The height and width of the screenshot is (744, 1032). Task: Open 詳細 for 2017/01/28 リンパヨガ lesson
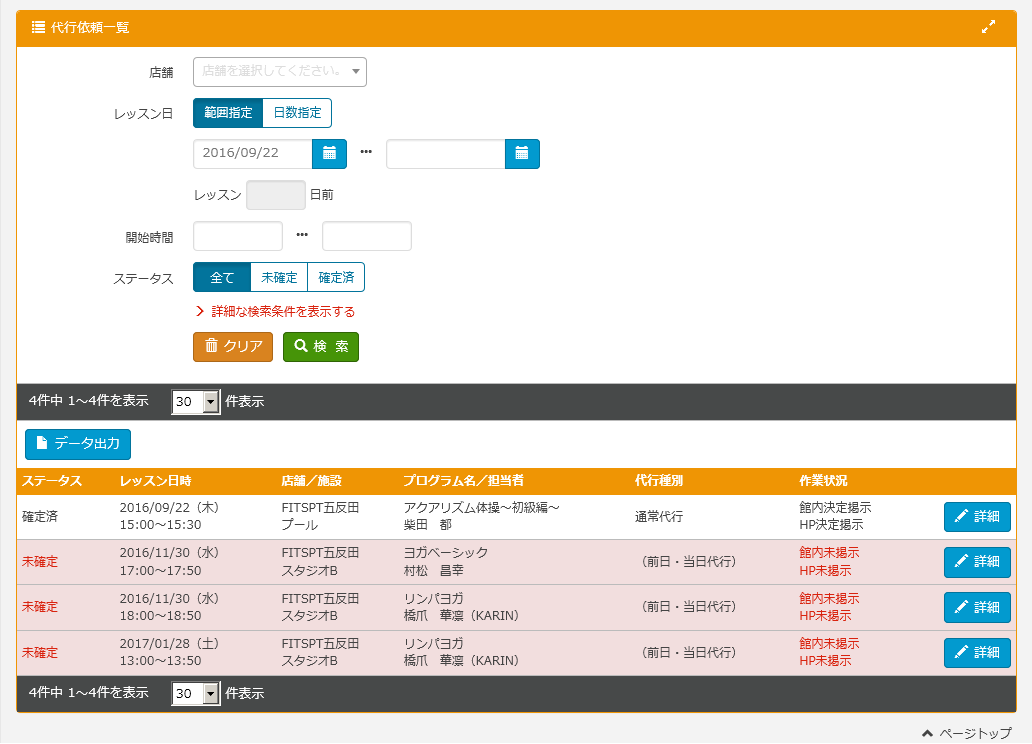tap(976, 653)
